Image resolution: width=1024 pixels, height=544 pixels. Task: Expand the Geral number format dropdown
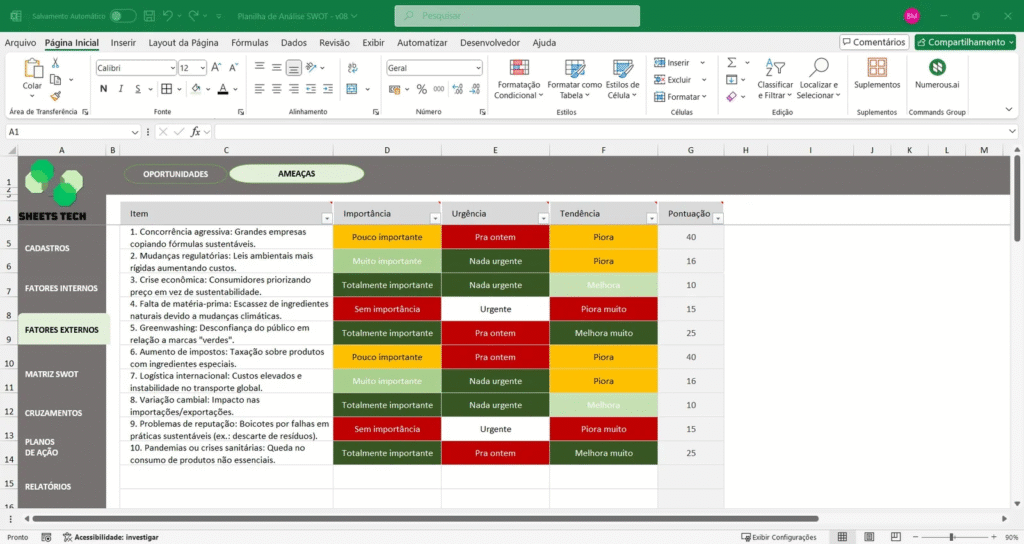(477, 68)
